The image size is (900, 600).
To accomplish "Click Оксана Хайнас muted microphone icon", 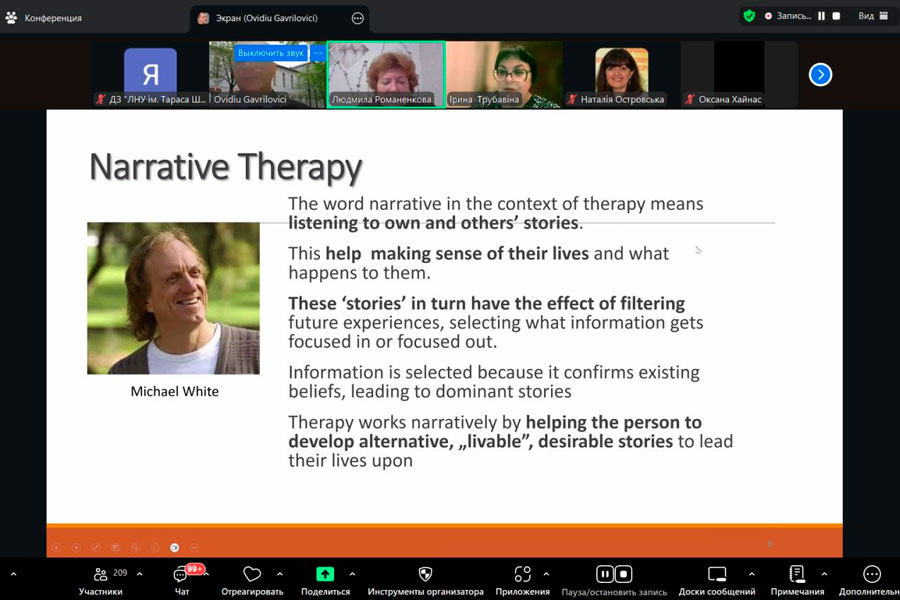I will pos(690,99).
